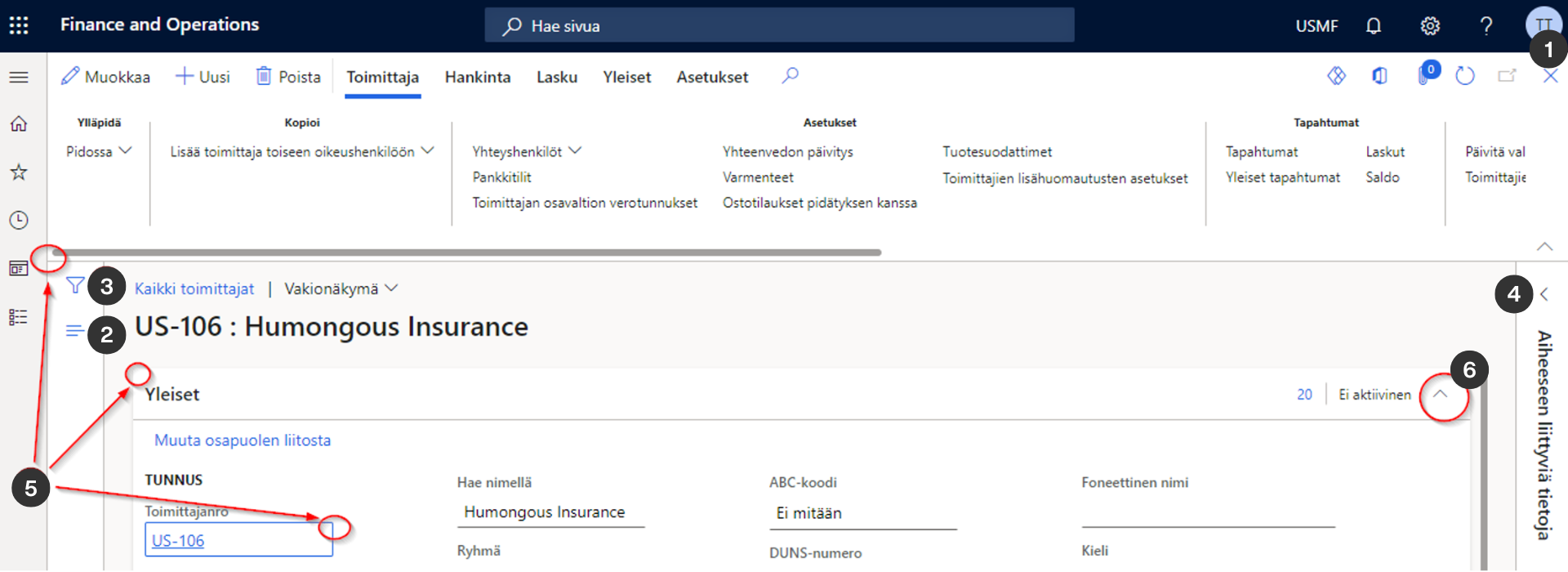1568x572 pixels.
Task: Click the Yleiset section header
Action: [x=172, y=395]
